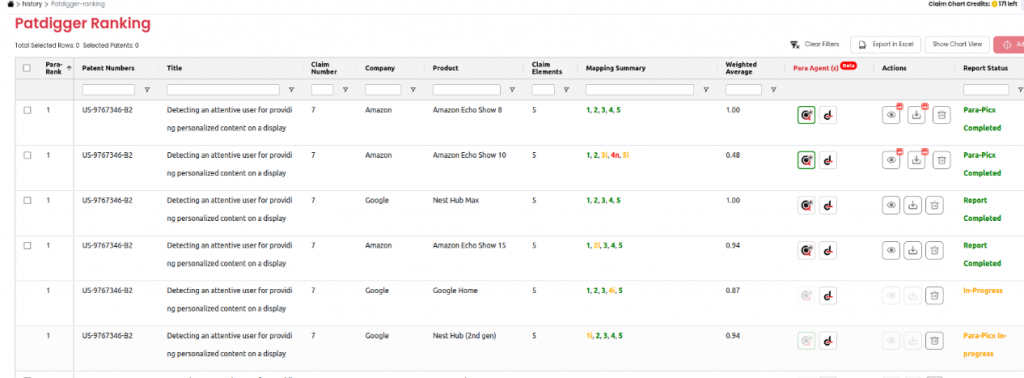Click Export in Excel button
The image size is (1024, 378).
point(886,44)
